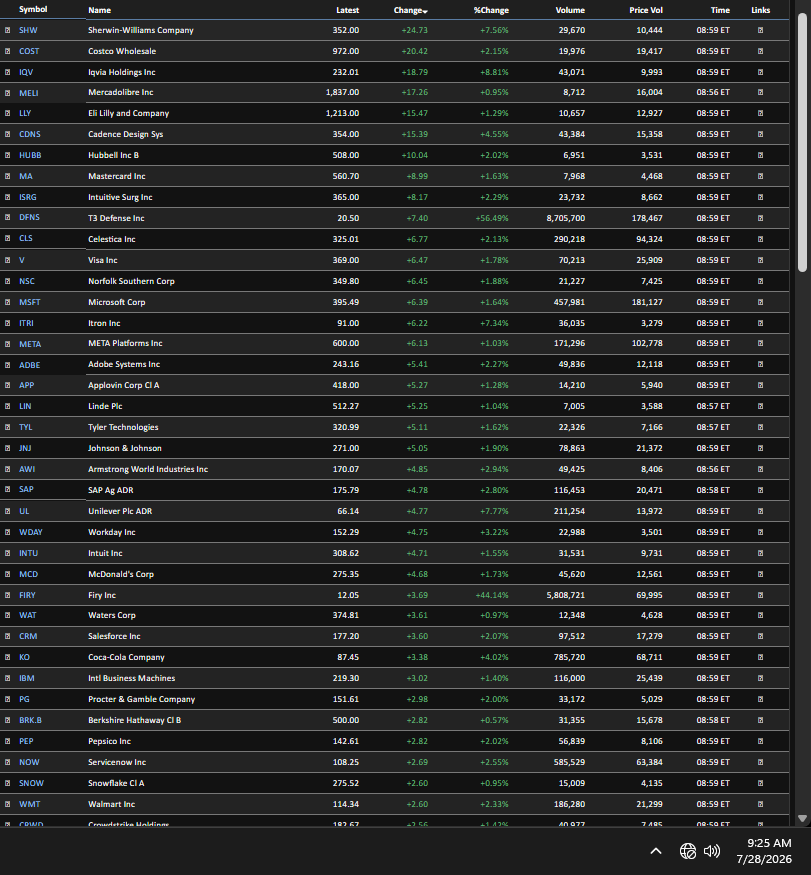Screen dimensions: 811x875
Task: Open the Links icon for ADBE row
Action: point(760,364)
